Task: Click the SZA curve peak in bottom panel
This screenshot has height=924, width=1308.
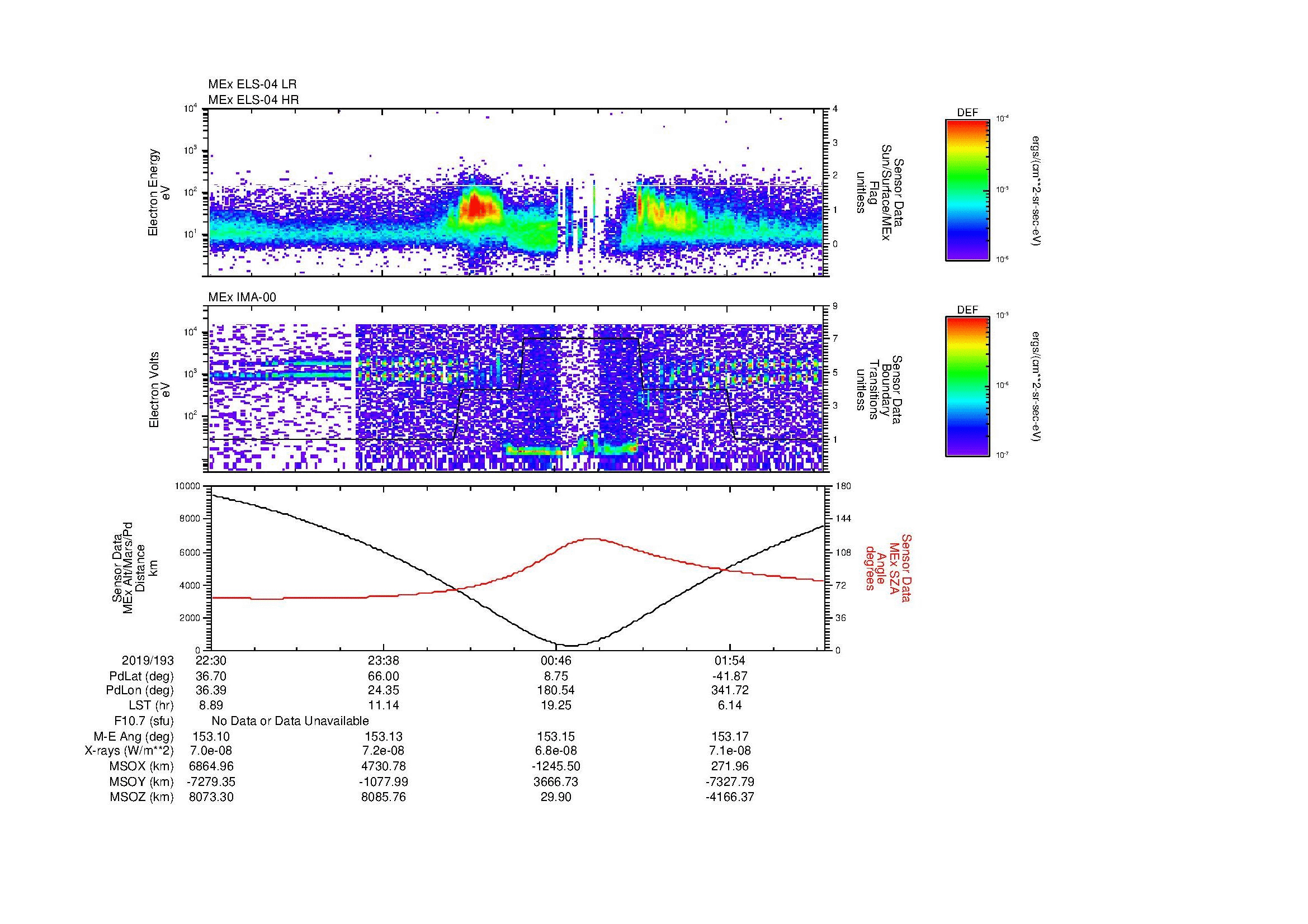Action: (x=592, y=538)
